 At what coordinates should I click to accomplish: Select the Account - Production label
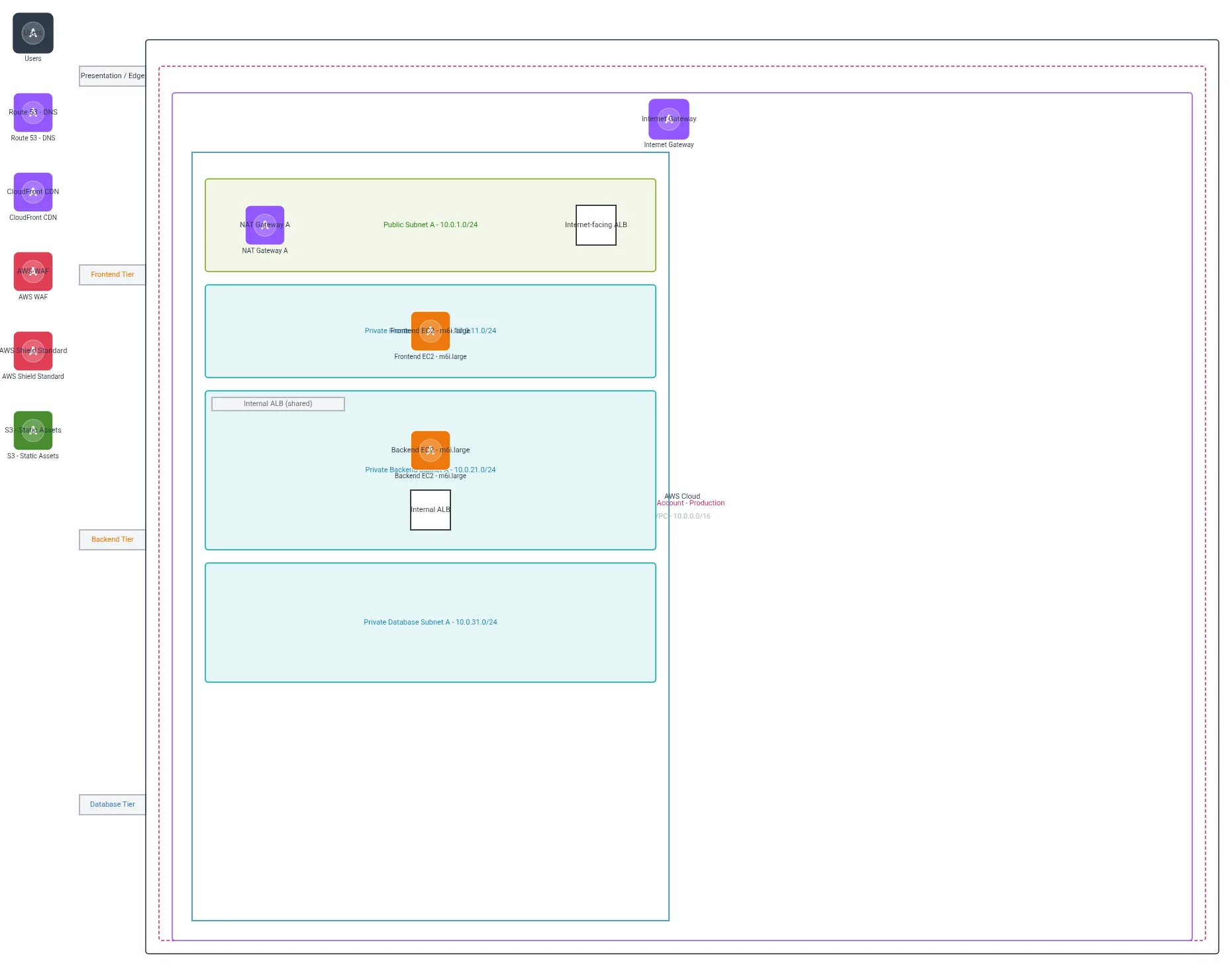pos(690,503)
